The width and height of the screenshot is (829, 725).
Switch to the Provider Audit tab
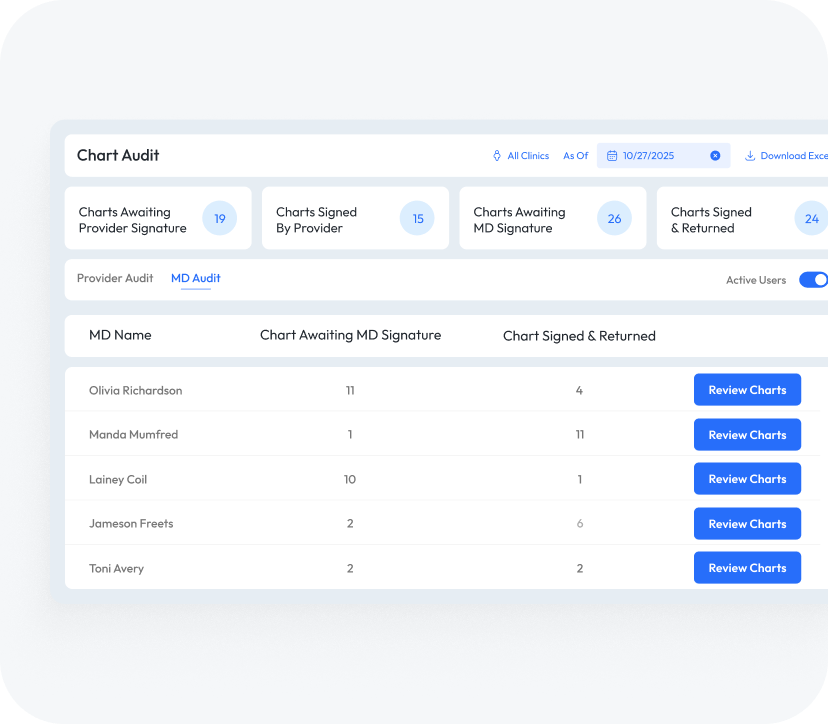point(115,278)
